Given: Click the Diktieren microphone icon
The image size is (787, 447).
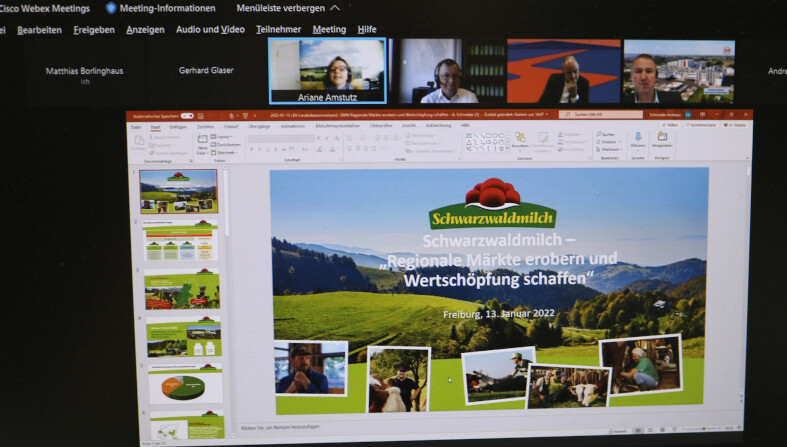Looking at the screenshot, I should click(638, 138).
